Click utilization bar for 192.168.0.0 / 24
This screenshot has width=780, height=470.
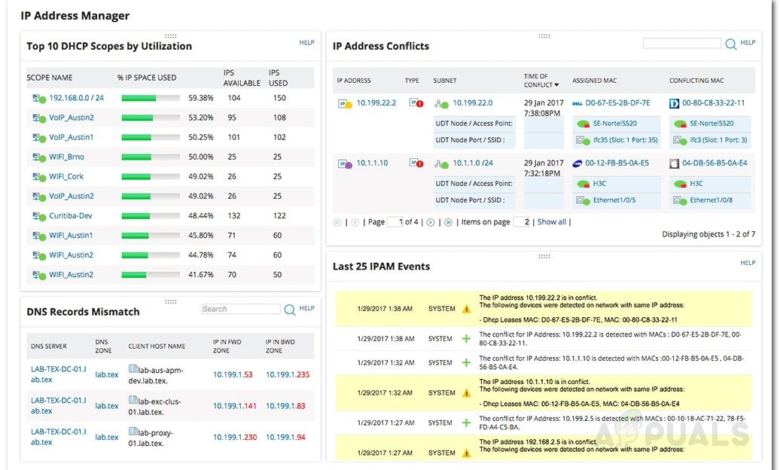(150, 98)
